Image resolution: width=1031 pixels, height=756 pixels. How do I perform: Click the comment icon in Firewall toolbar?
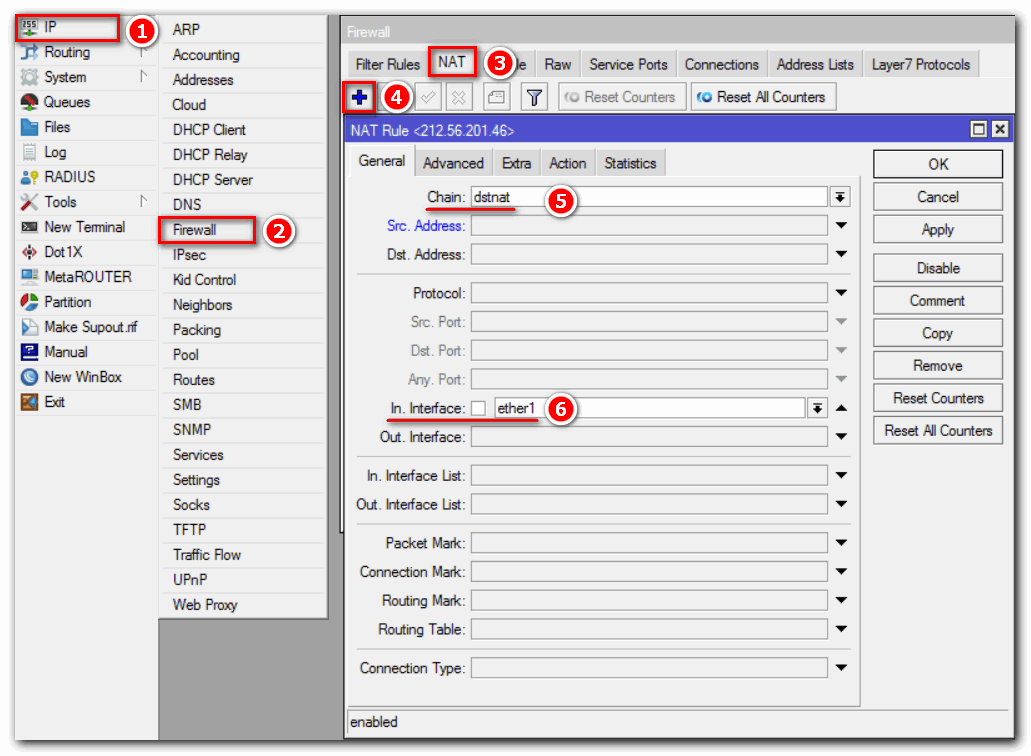click(497, 97)
